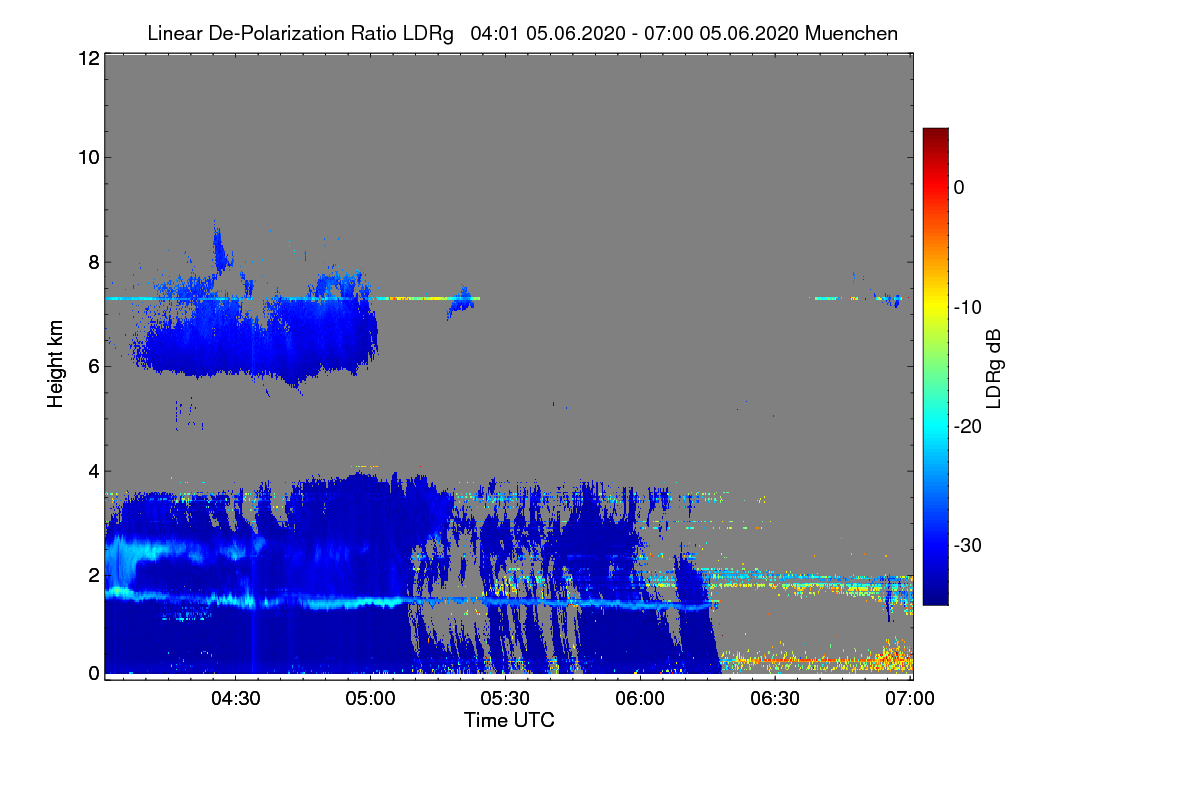Click the 'Time UTC' axis label
1200x800 pixels.
point(509,720)
